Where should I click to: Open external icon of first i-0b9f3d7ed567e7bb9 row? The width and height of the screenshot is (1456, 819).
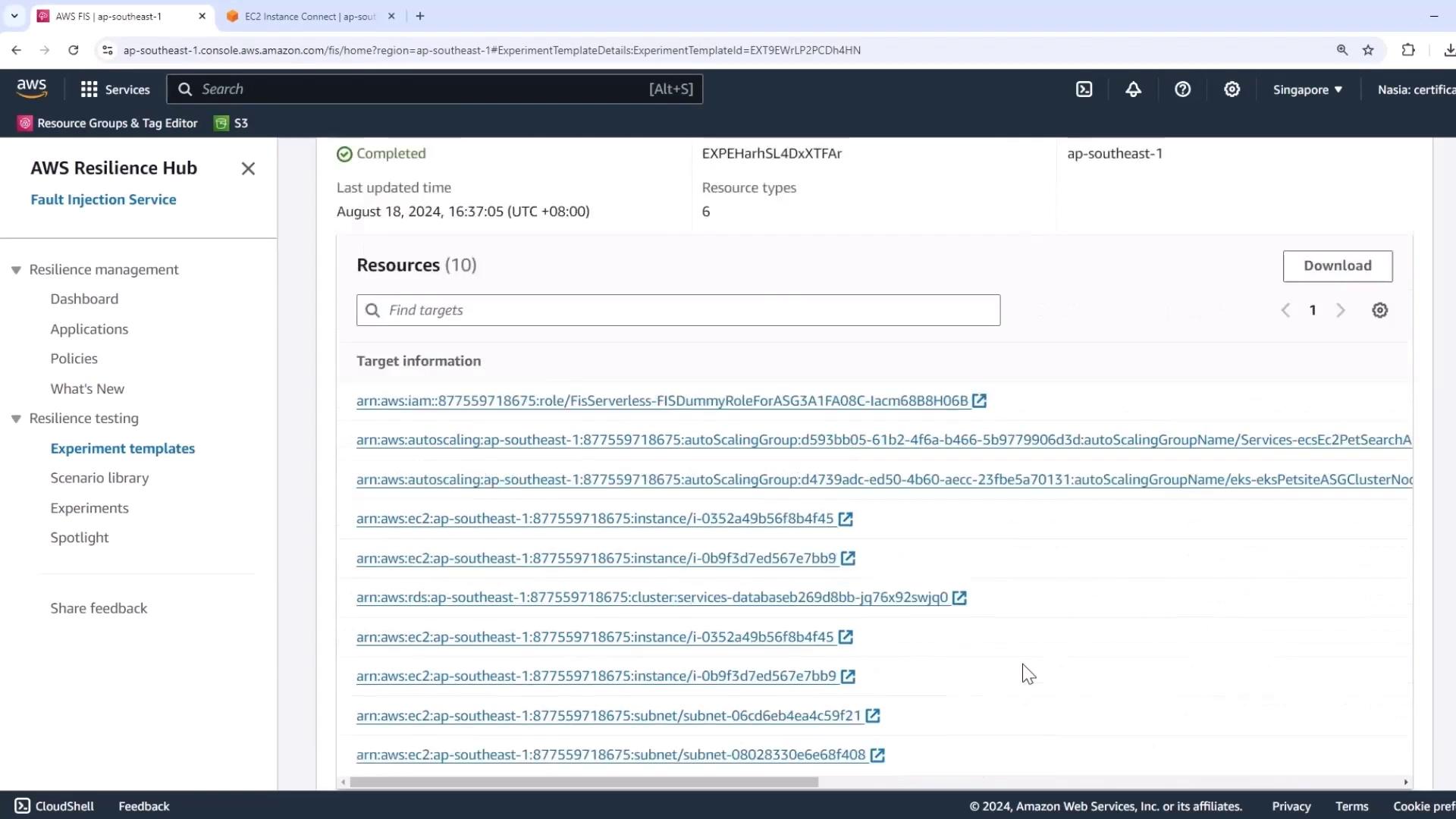tap(848, 558)
